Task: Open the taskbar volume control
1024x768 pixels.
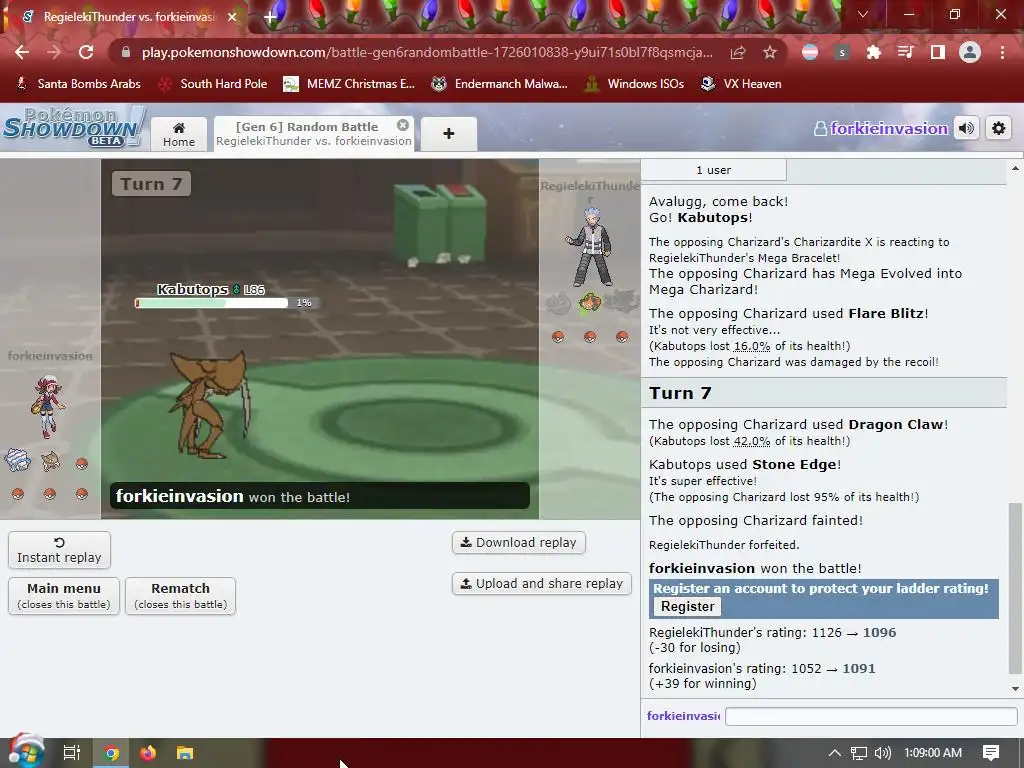Action: pyautogui.click(x=882, y=753)
